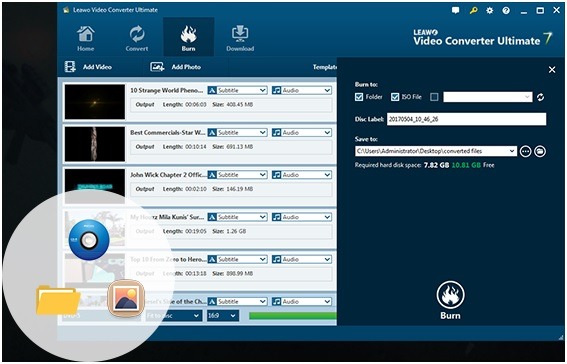Toggle the ISO File checkbox
The width and height of the screenshot is (567, 364).
click(x=395, y=97)
